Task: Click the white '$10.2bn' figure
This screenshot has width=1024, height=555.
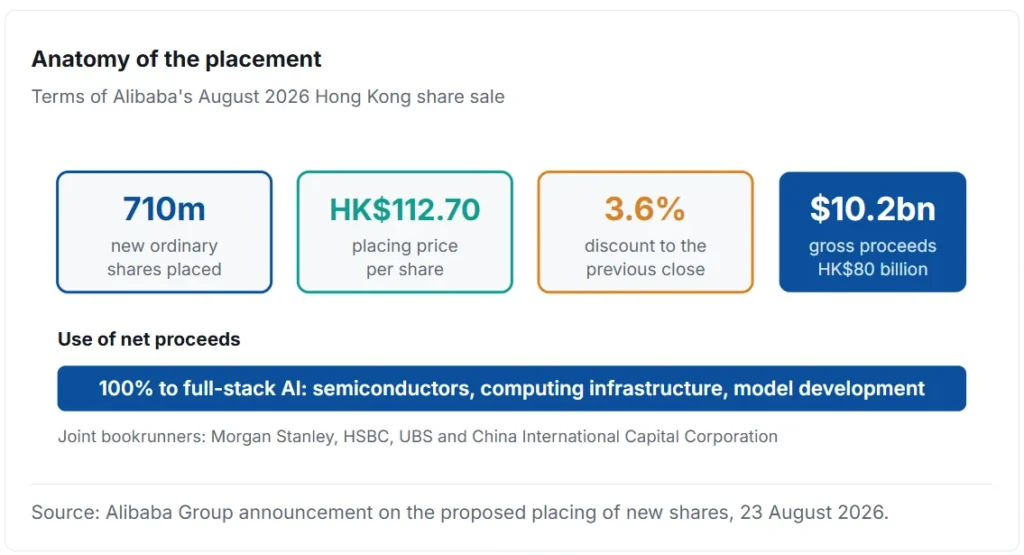Action: 872,210
